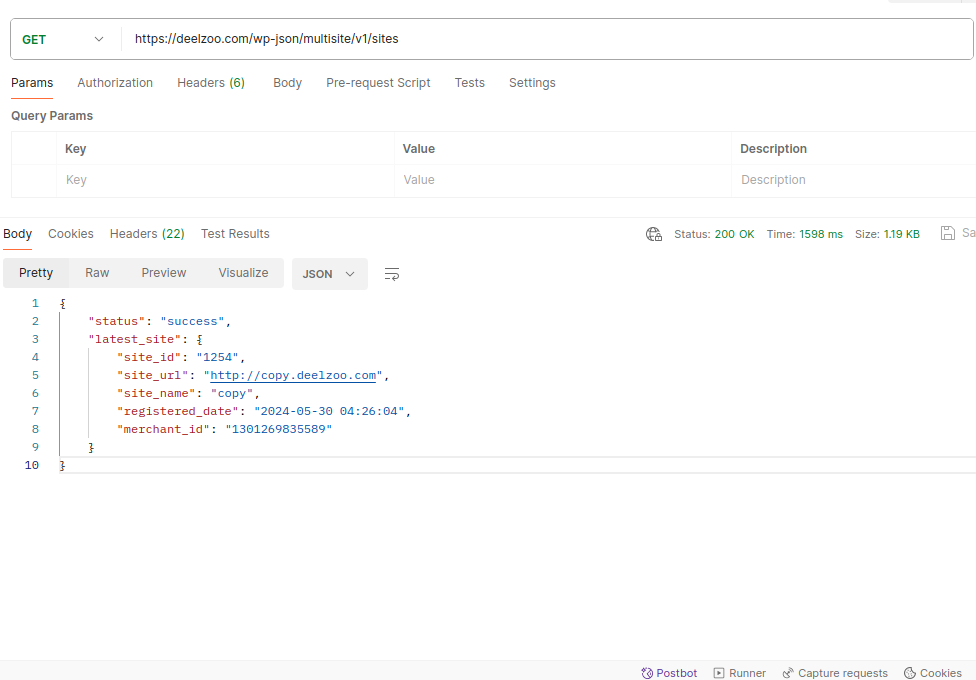Image resolution: width=976 pixels, height=680 pixels.
Task: Switch to the Authorization tab
Action: click(115, 83)
